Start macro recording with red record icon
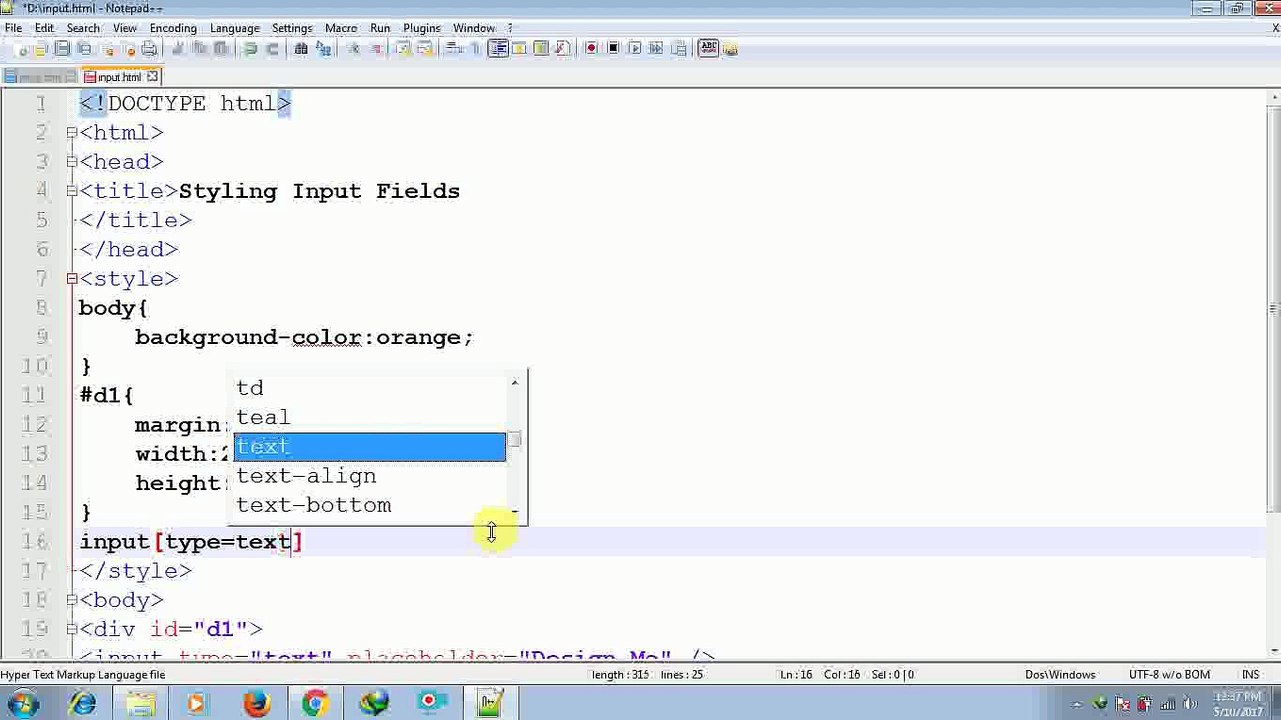 pos(591,48)
